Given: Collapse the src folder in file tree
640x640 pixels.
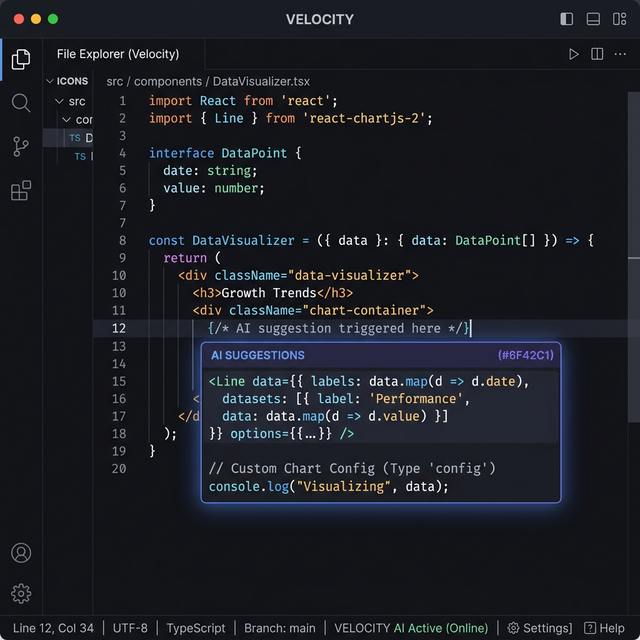Looking at the screenshot, I should (58, 101).
